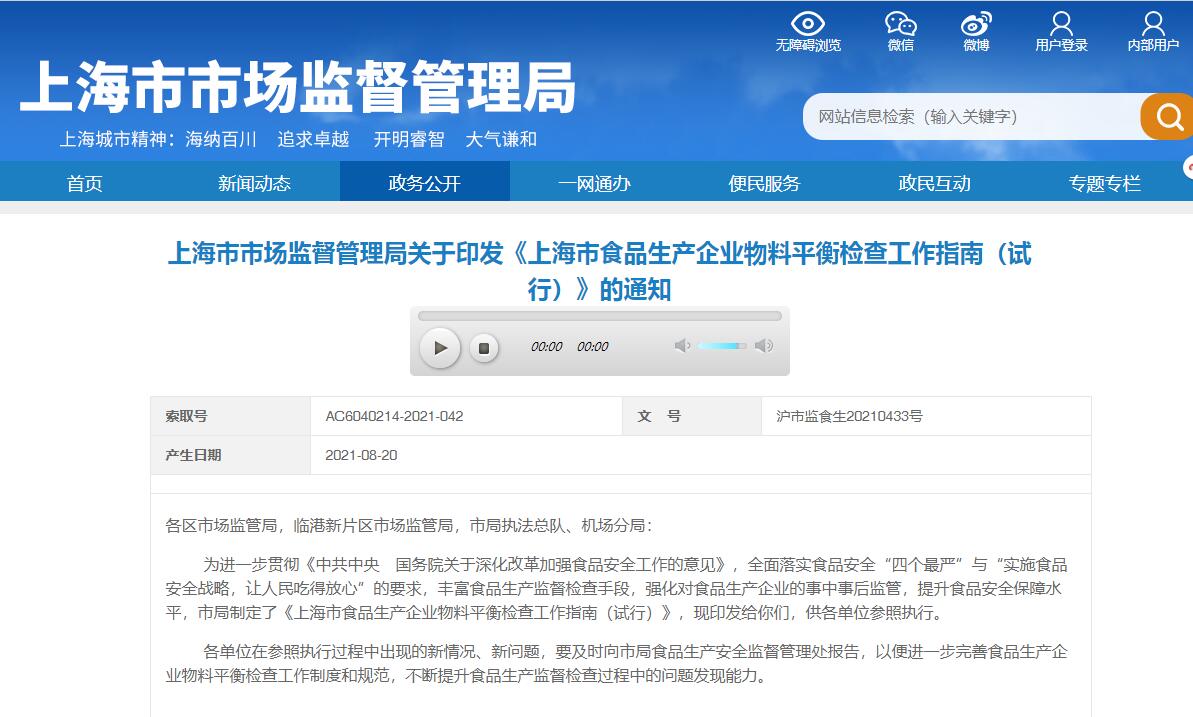Open the 政务公开 nav item
1193x717 pixels.
425,183
